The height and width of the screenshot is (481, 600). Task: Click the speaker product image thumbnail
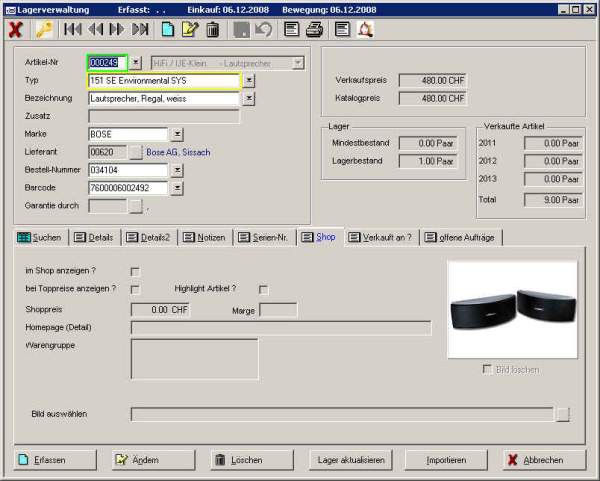tap(512, 309)
